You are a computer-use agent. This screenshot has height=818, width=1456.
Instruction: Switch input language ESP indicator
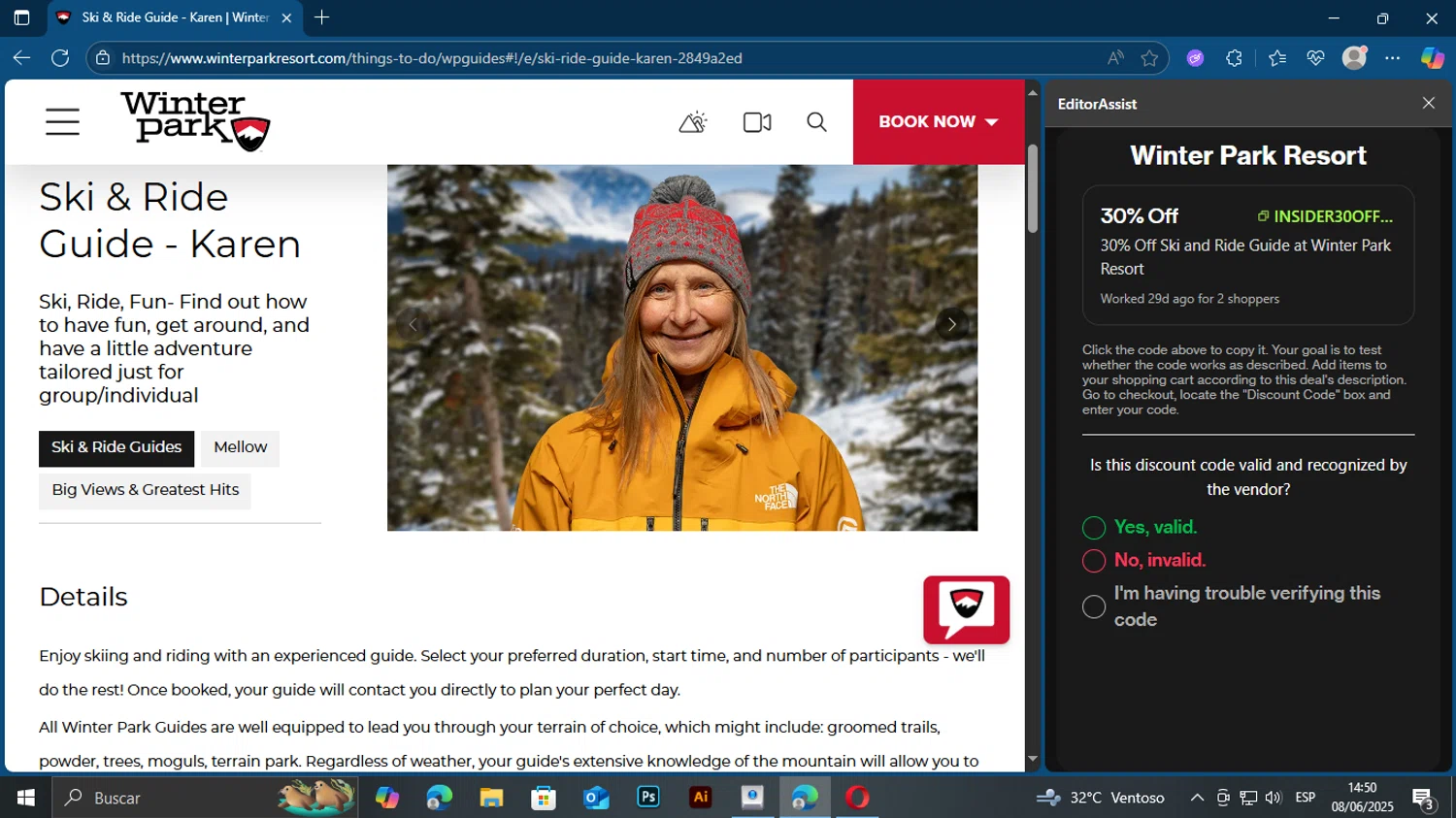pos(1306,798)
